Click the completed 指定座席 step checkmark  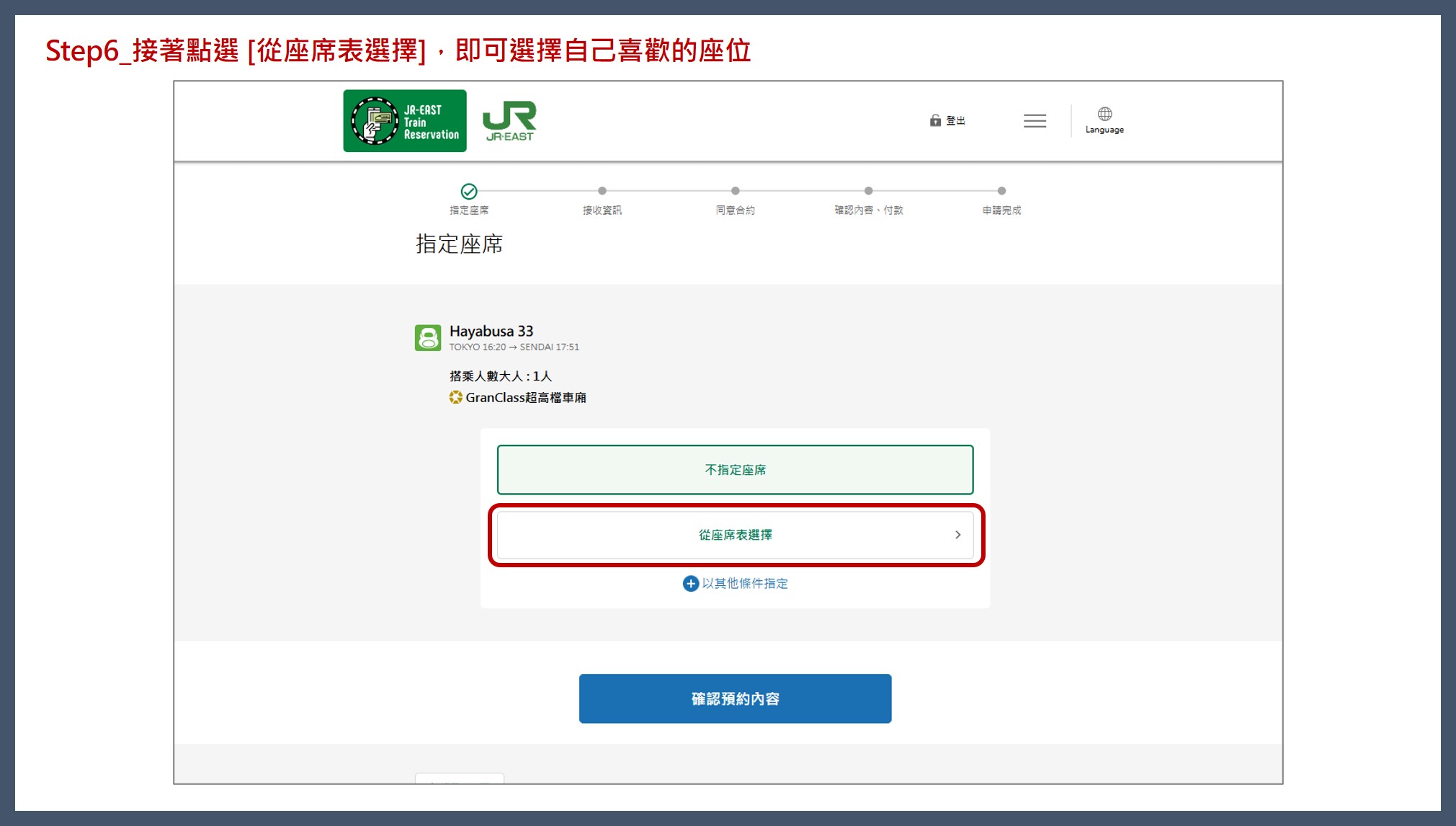coord(469,191)
